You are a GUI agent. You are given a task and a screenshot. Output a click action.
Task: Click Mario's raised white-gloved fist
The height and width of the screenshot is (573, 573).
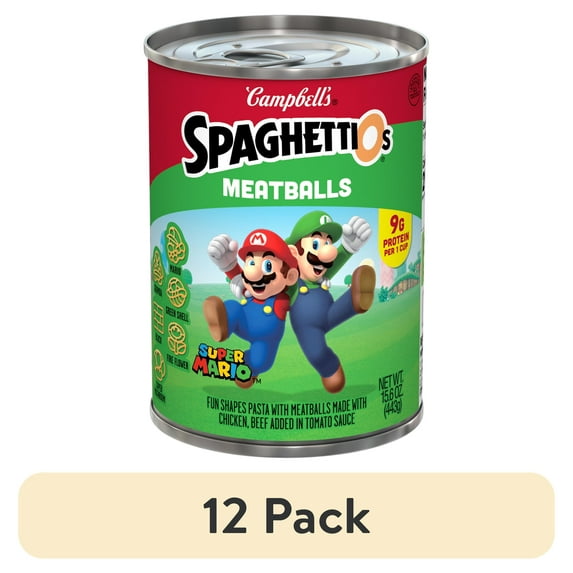tap(223, 253)
